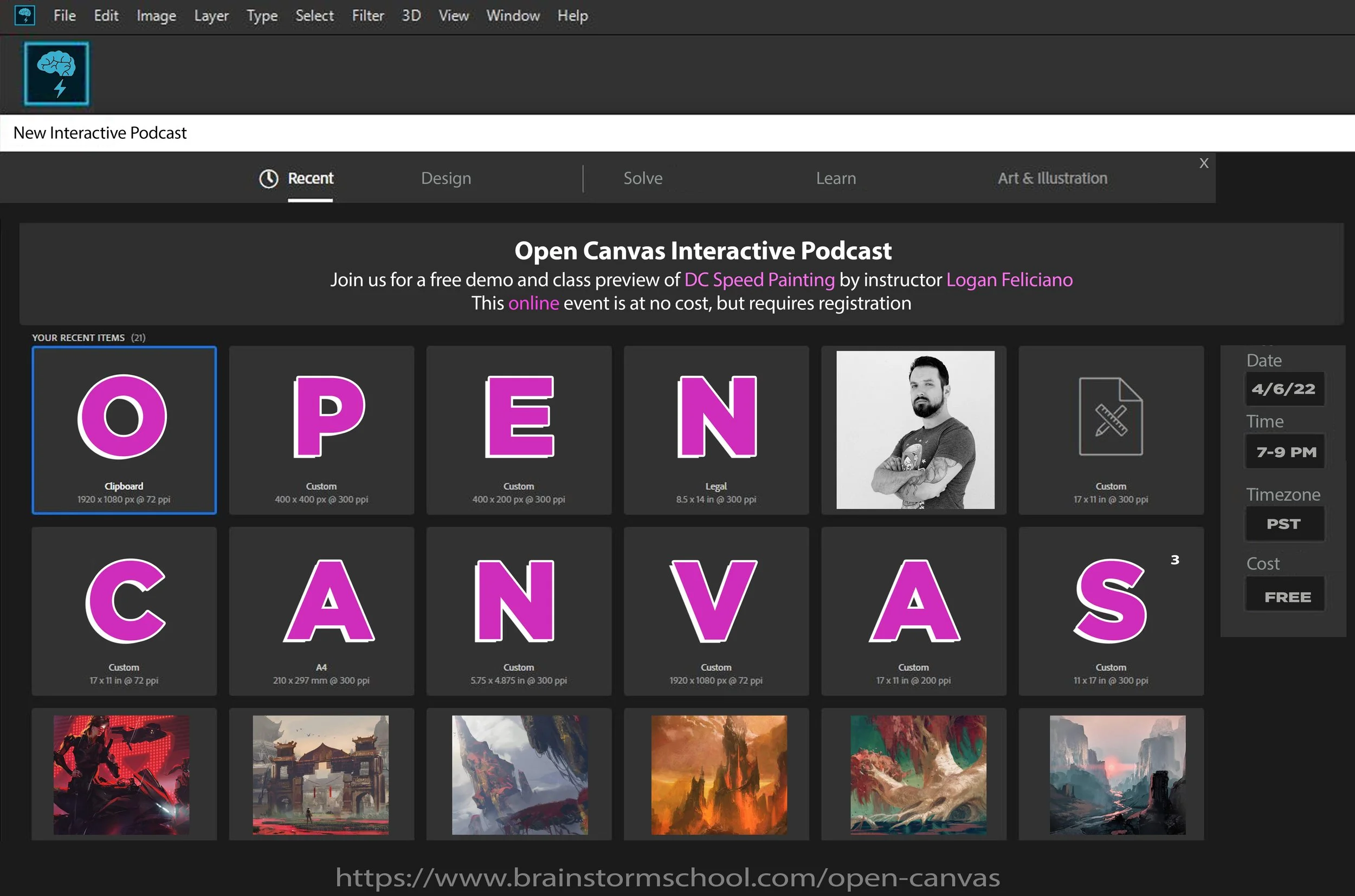Switch to the Art & Illustration tab

1052,178
